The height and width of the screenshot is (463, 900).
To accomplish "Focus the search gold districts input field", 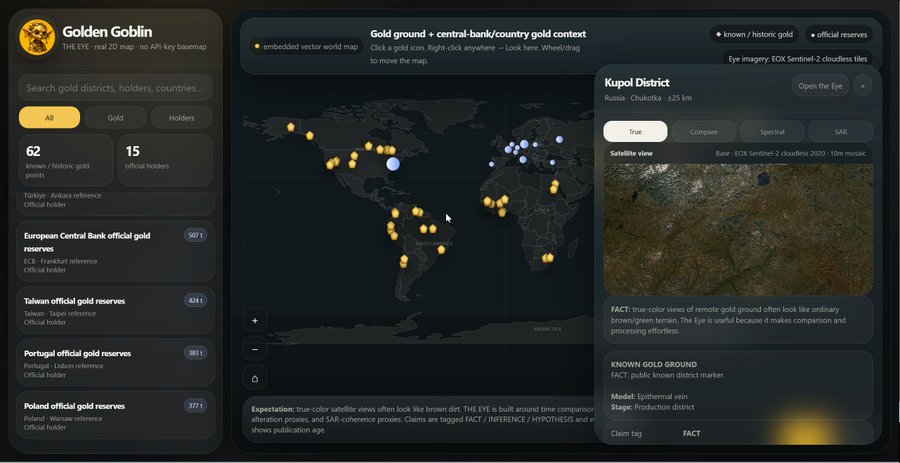I will (115, 88).
